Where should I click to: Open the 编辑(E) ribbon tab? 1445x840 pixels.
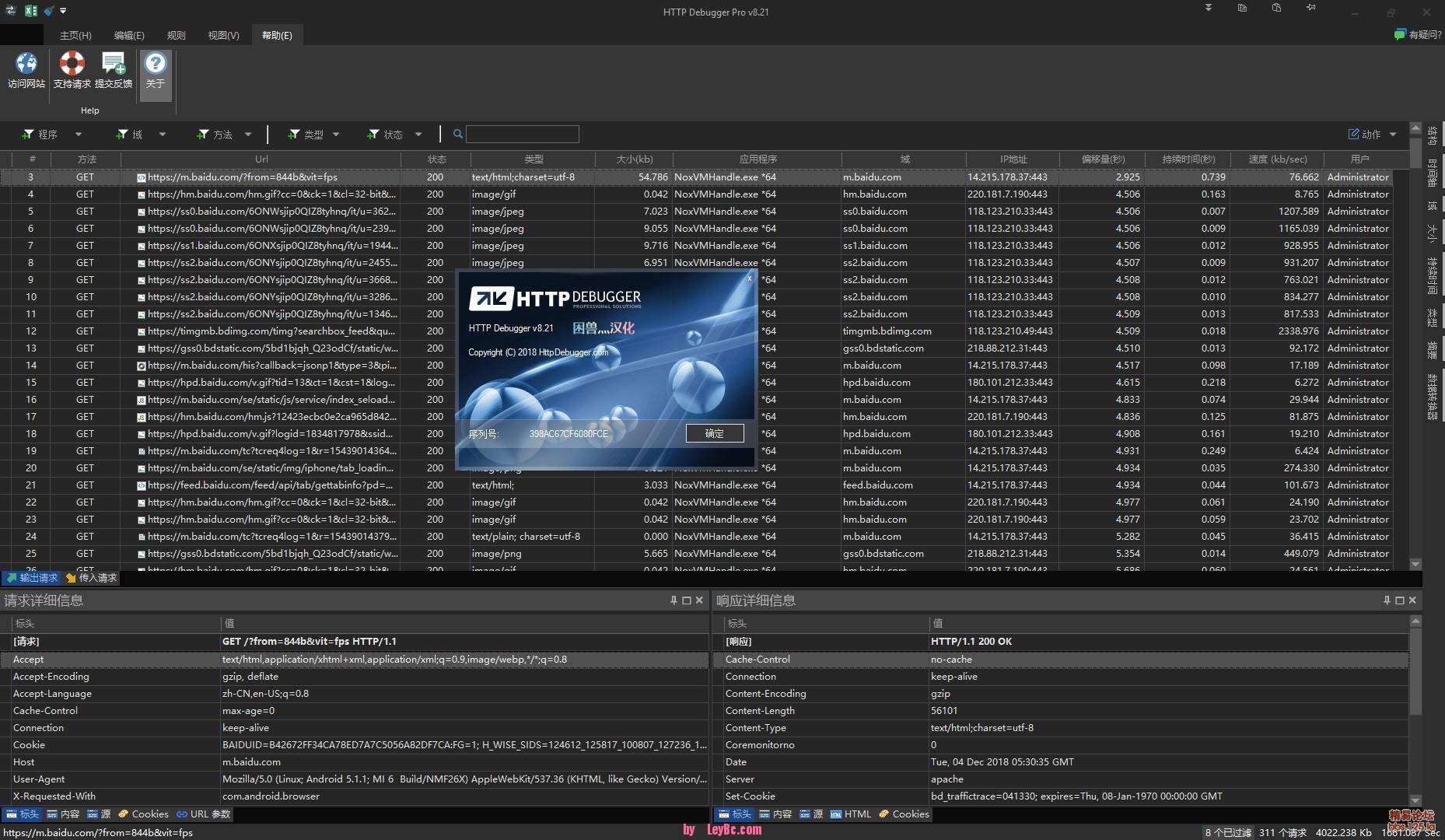tap(129, 35)
